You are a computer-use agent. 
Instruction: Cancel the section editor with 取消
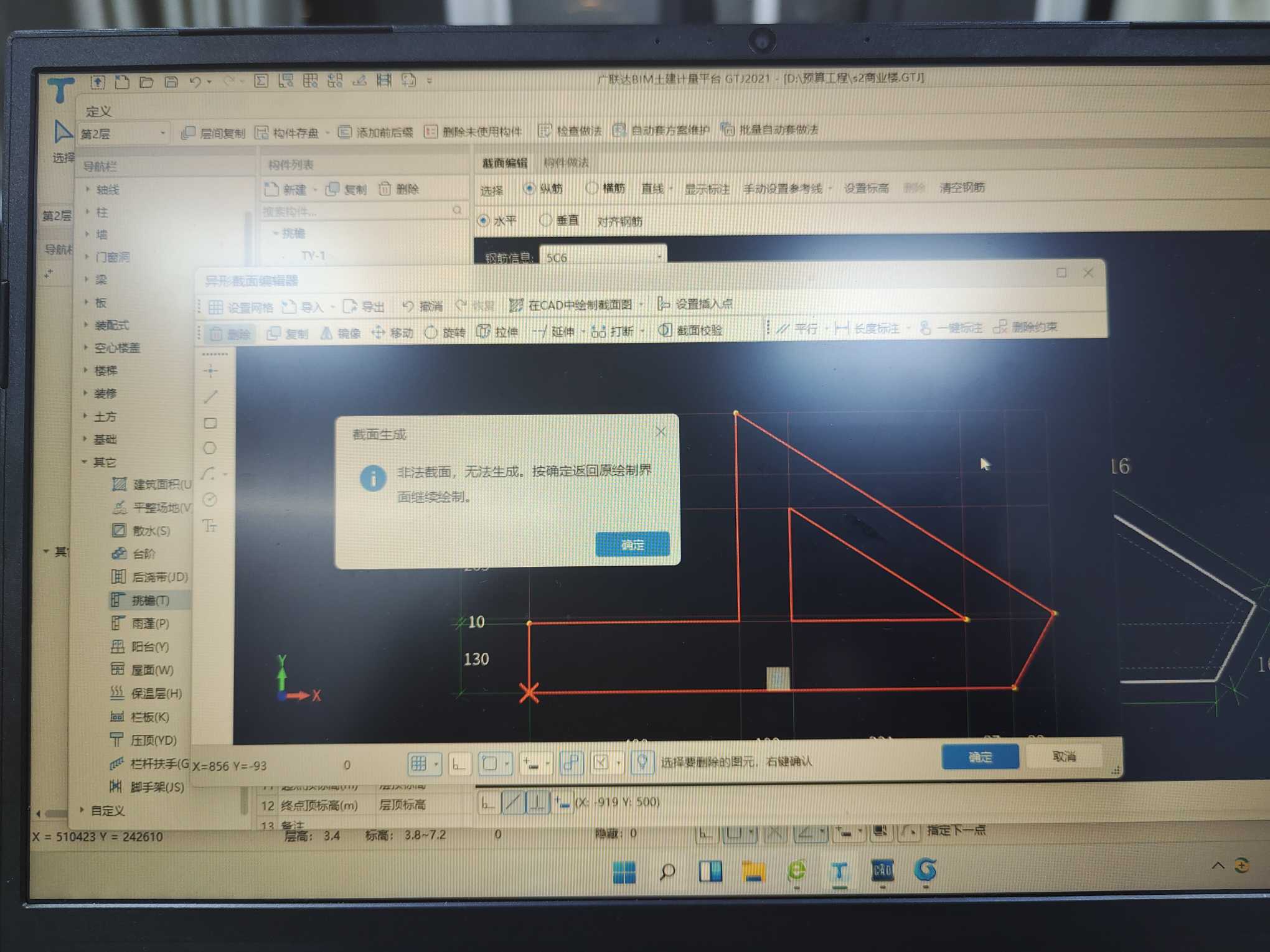1064,756
